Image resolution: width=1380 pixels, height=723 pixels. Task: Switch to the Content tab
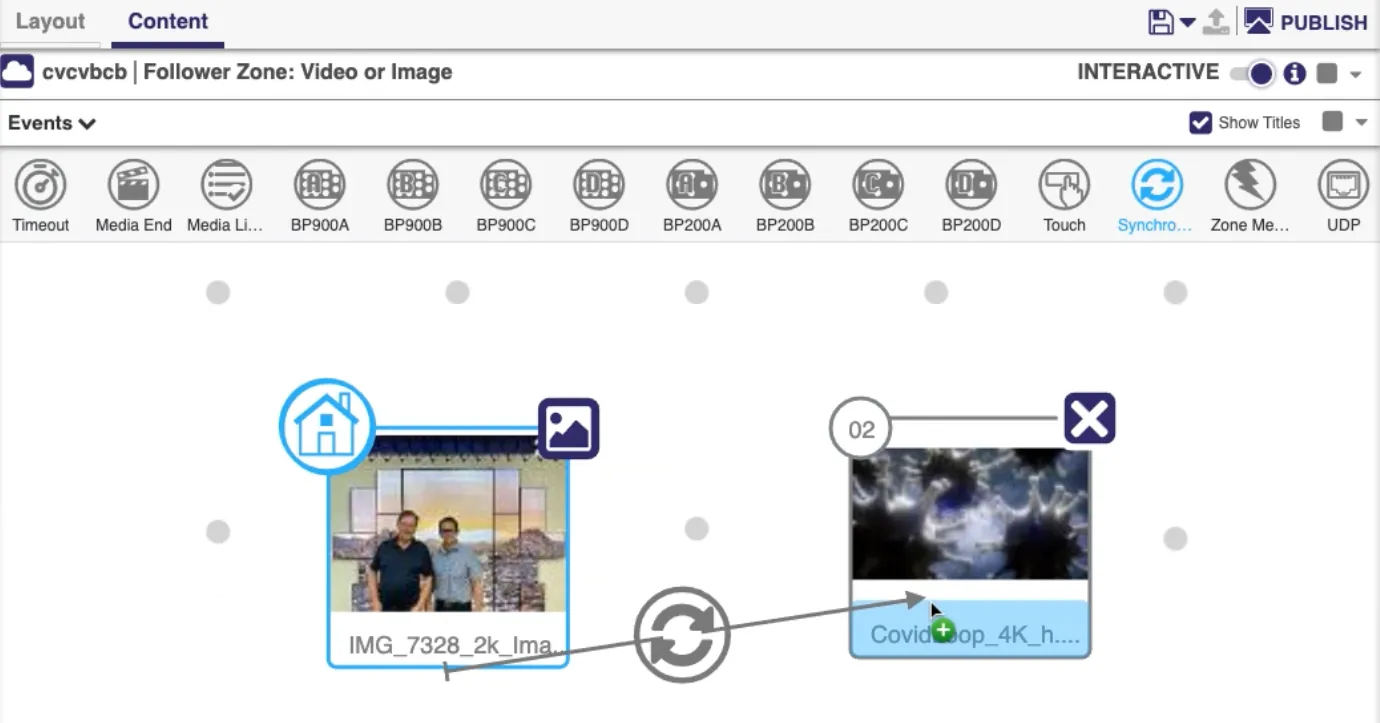168,21
